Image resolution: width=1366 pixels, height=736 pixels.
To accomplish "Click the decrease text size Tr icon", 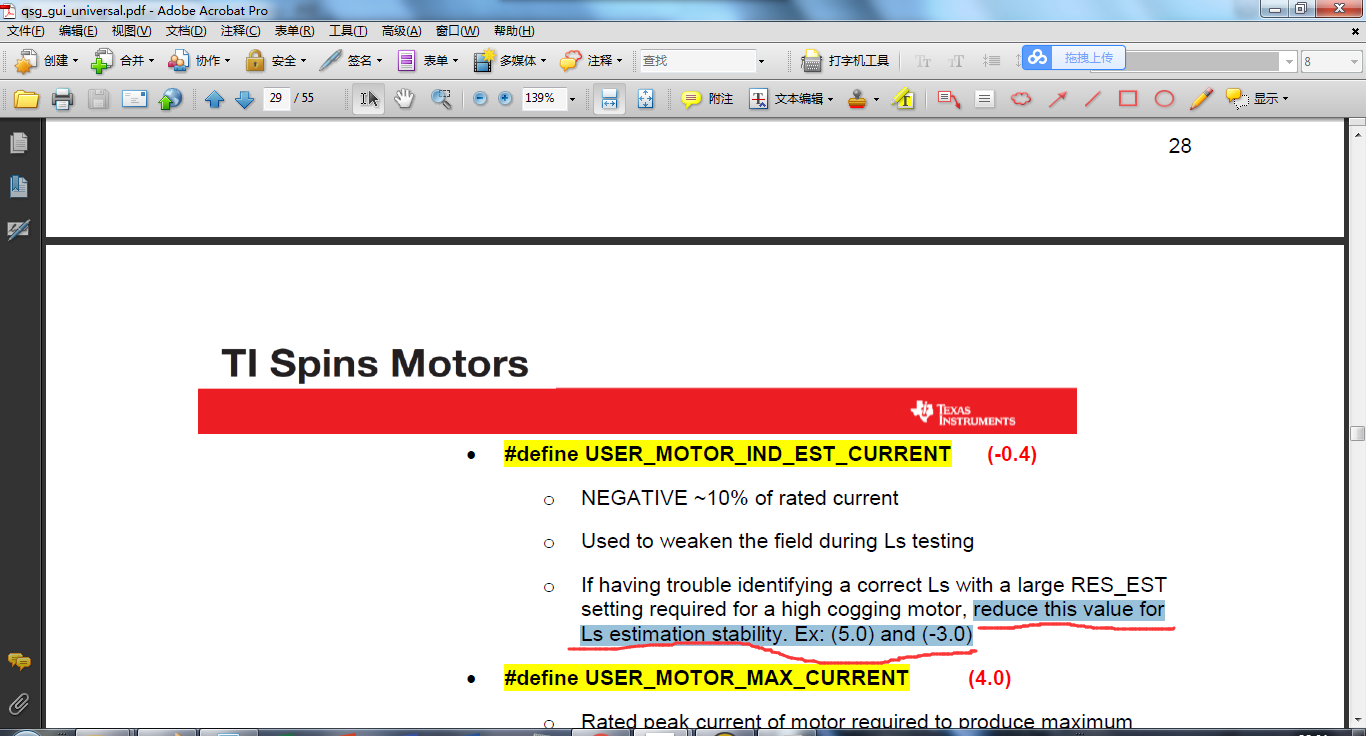I will [923, 61].
